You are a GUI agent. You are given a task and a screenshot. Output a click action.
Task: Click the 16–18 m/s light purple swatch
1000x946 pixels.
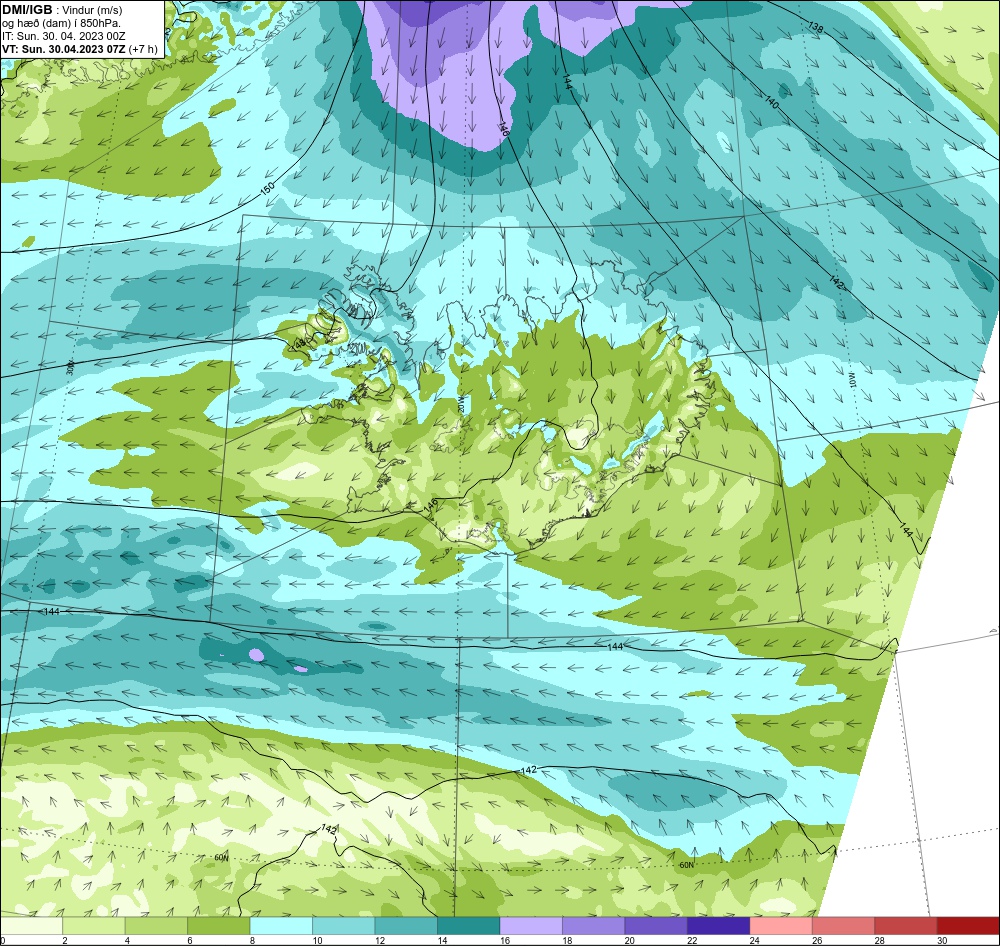(x=531, y=926)
